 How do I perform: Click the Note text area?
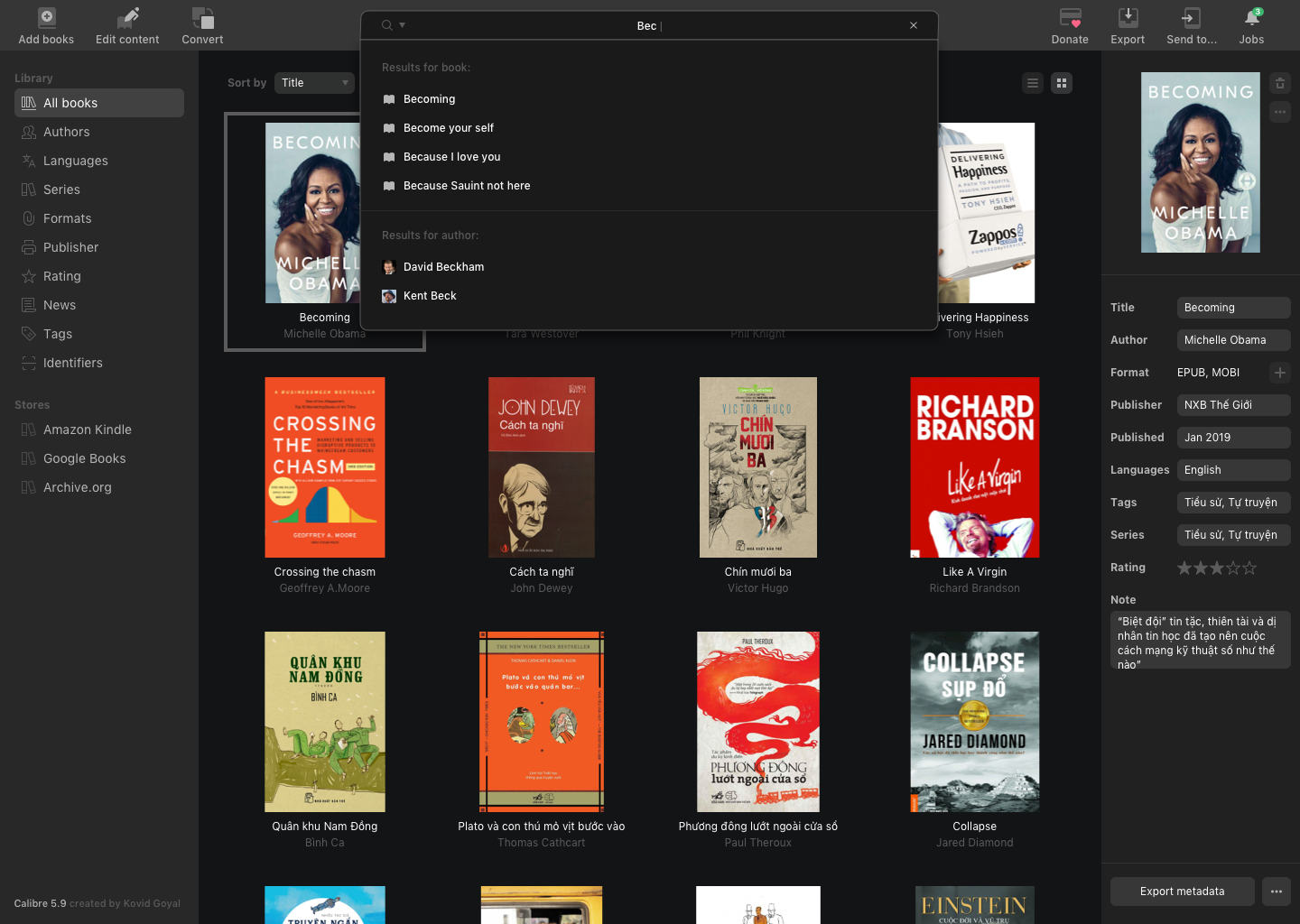(1201, 642)
